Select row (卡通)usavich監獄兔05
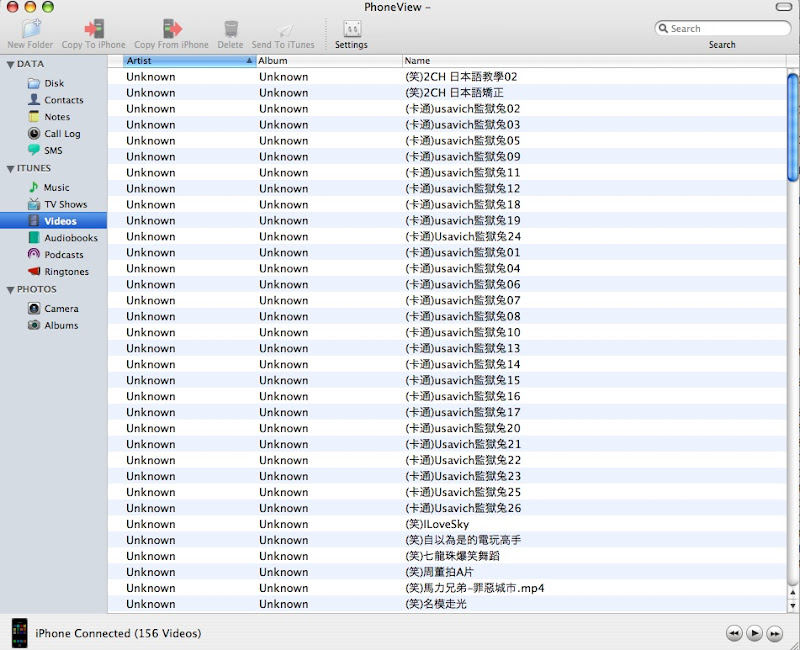This screenshot has width=800, height=650. [447, 140]
